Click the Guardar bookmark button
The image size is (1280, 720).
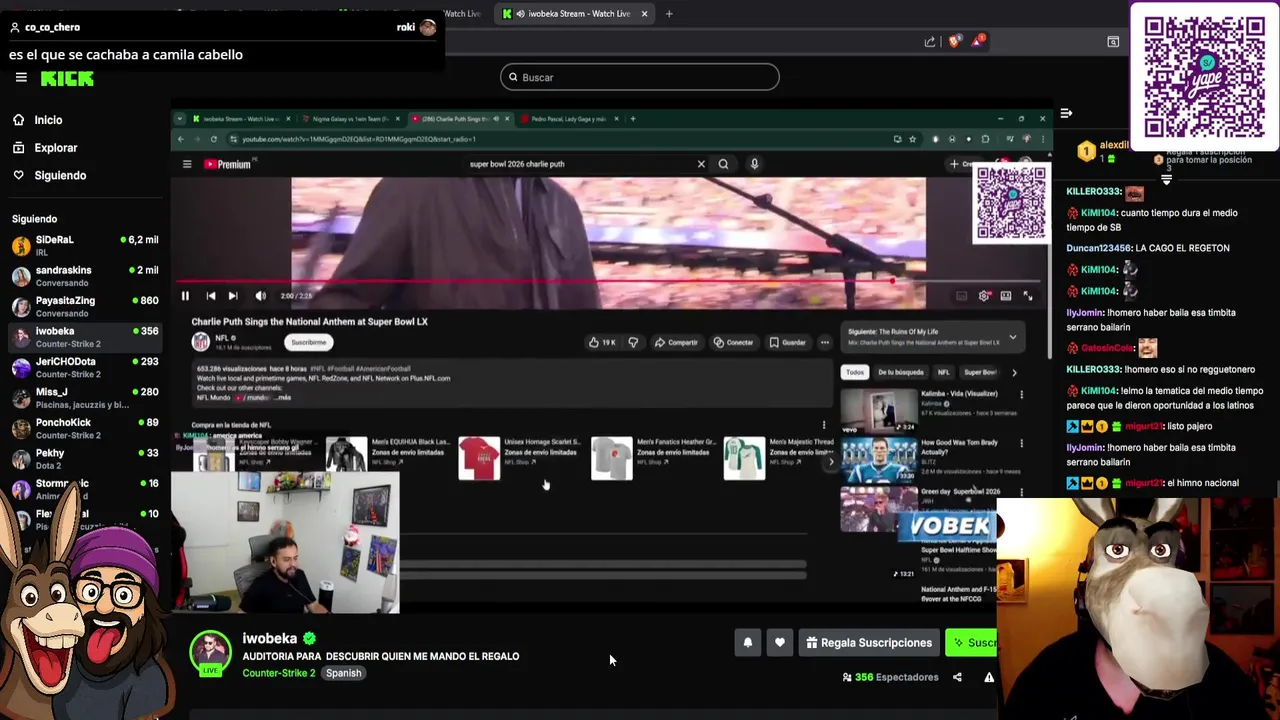787,342
